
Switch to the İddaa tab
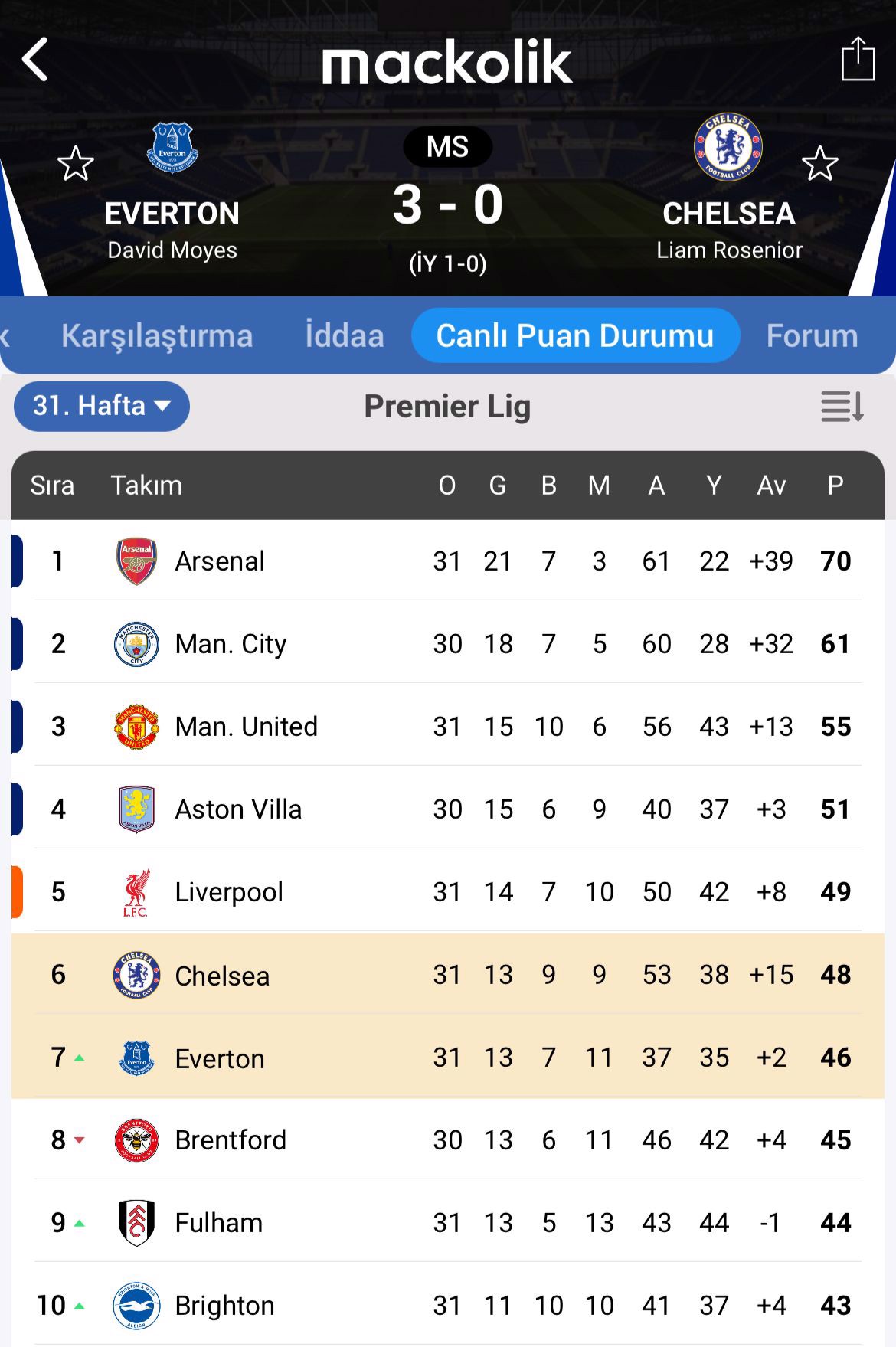click(x=345, y=336)
